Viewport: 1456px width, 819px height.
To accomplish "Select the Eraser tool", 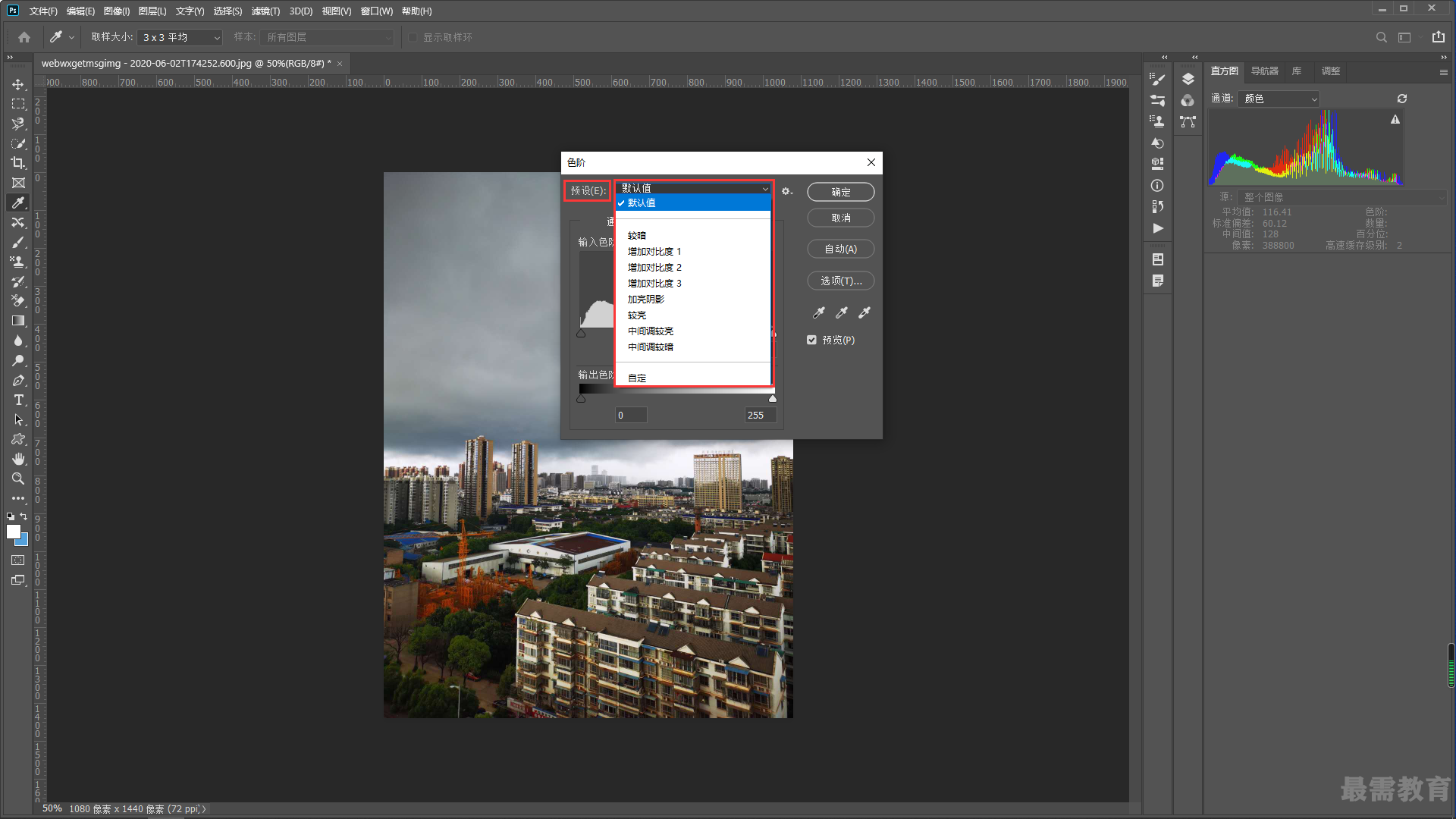I will 18,301.
